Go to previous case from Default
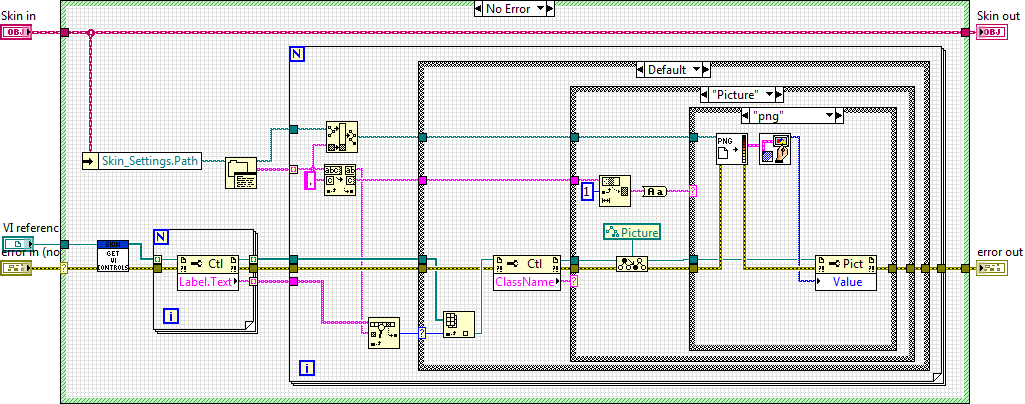Image resolution: width=1025 pixels, height=404 pixels. coord(641,69)
